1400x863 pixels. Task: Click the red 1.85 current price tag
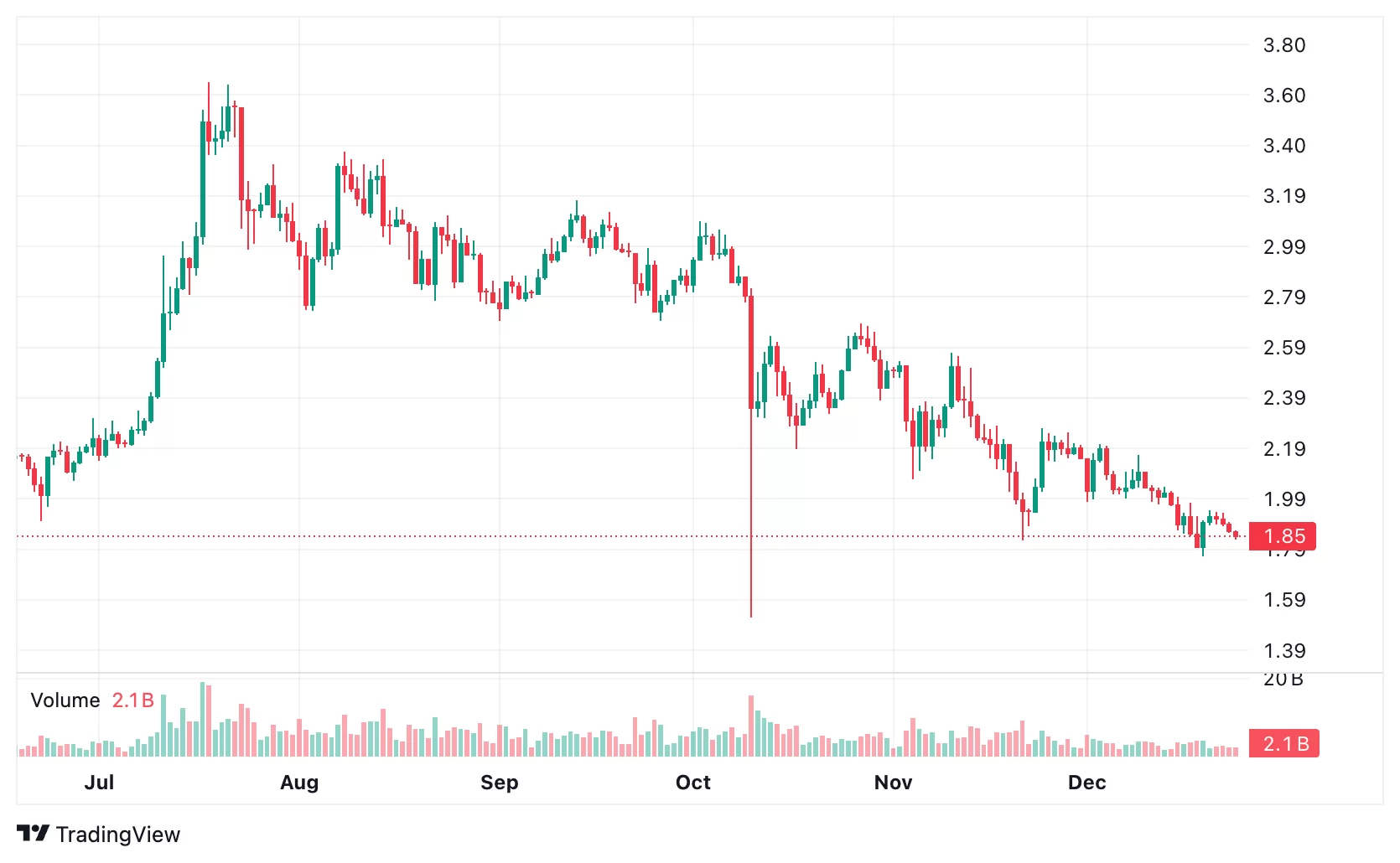[1283, 536]
